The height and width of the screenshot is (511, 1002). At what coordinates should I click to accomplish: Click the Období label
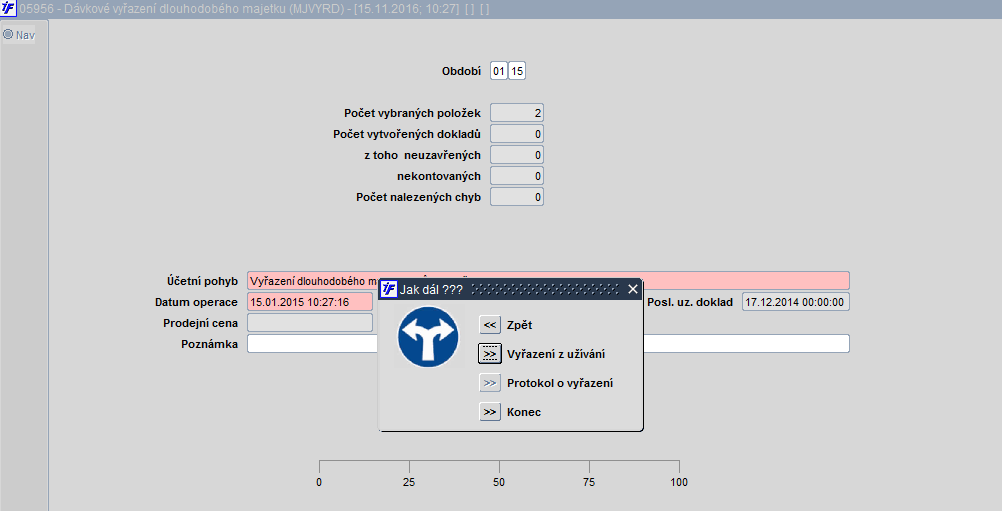coord(461,72)
